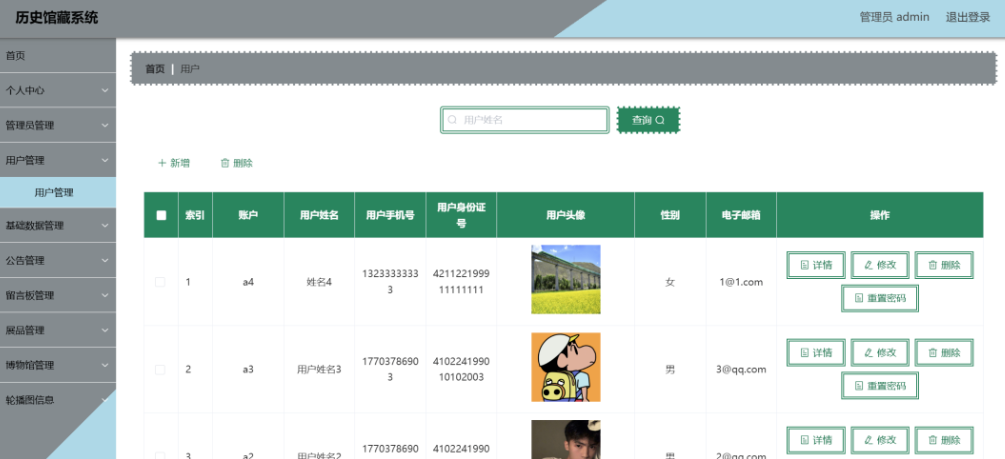1005x459 pixels.
Task: Click the trash icon beside toolbar 删除
Action: (225, 163)
